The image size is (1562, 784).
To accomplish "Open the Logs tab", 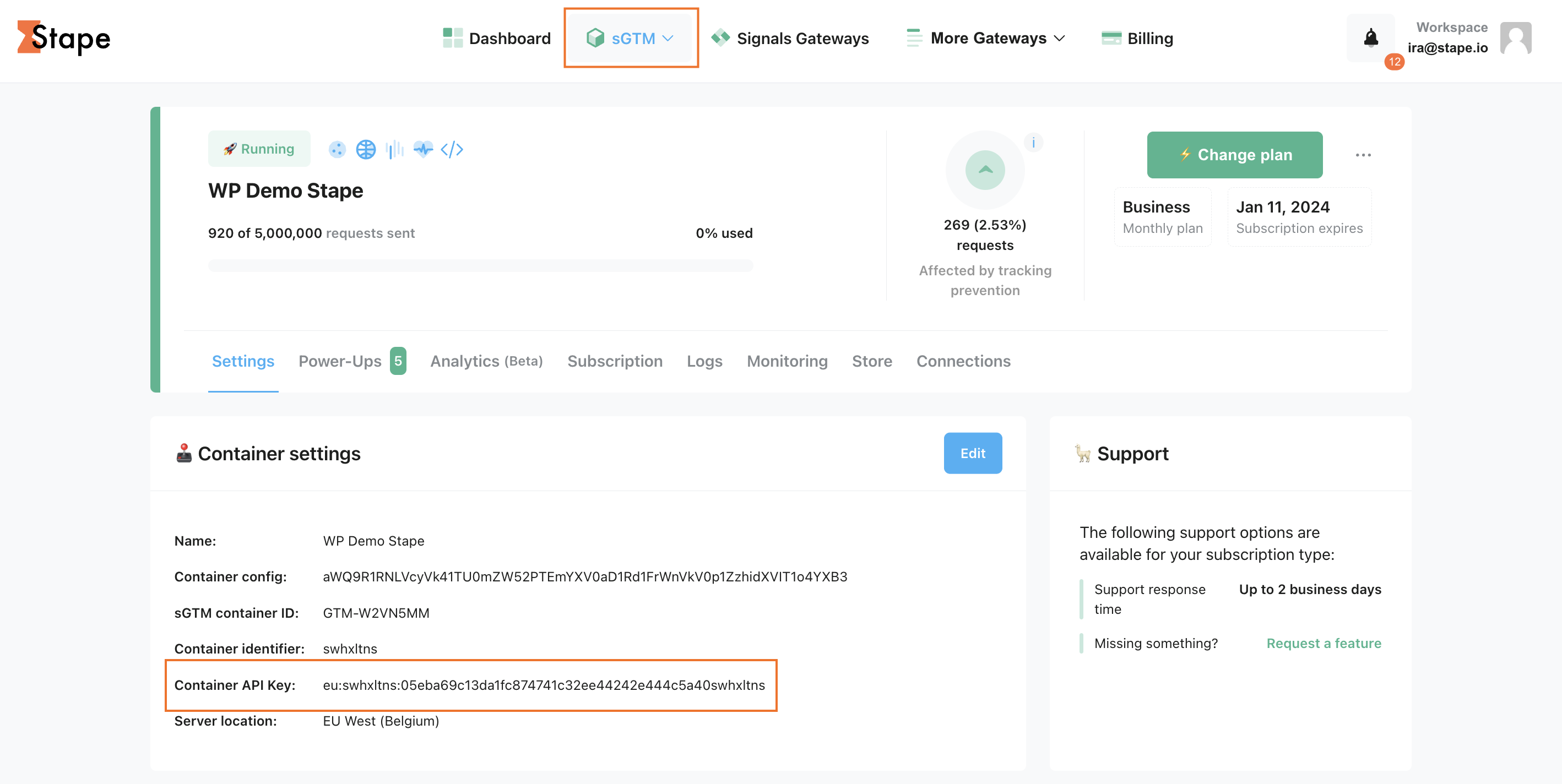I will 704,361.
